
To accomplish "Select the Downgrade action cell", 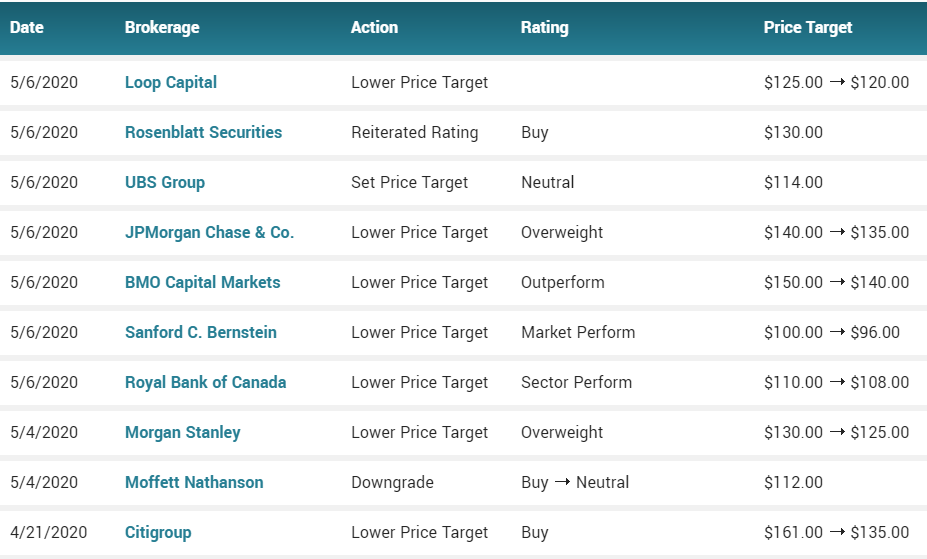I will coord(393,483).
